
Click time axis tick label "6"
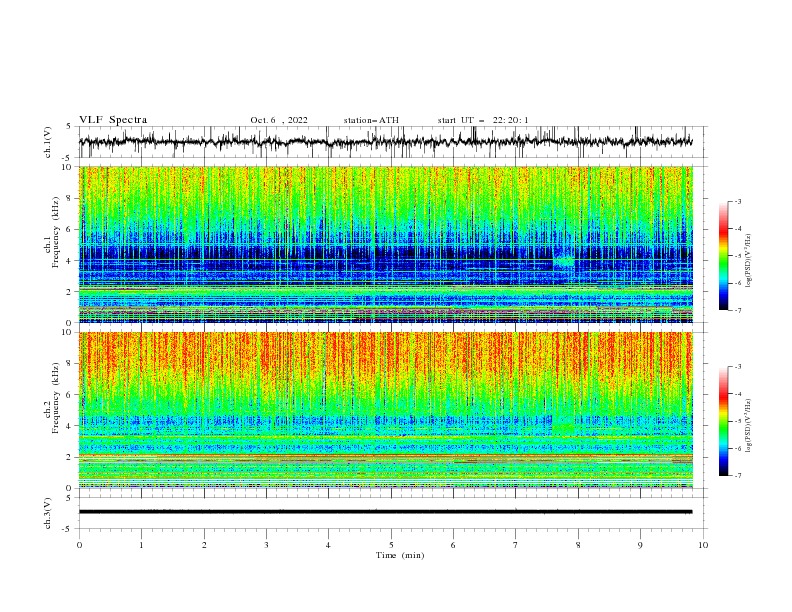pos(453,545)
